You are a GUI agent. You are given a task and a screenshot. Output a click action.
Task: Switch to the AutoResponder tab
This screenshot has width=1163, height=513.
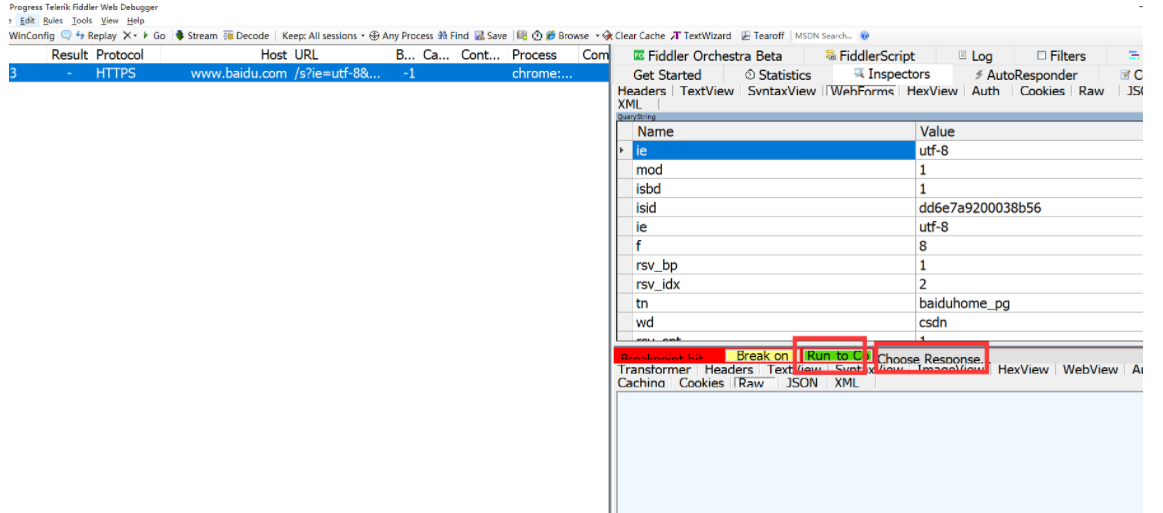(x=1026, y=75)
